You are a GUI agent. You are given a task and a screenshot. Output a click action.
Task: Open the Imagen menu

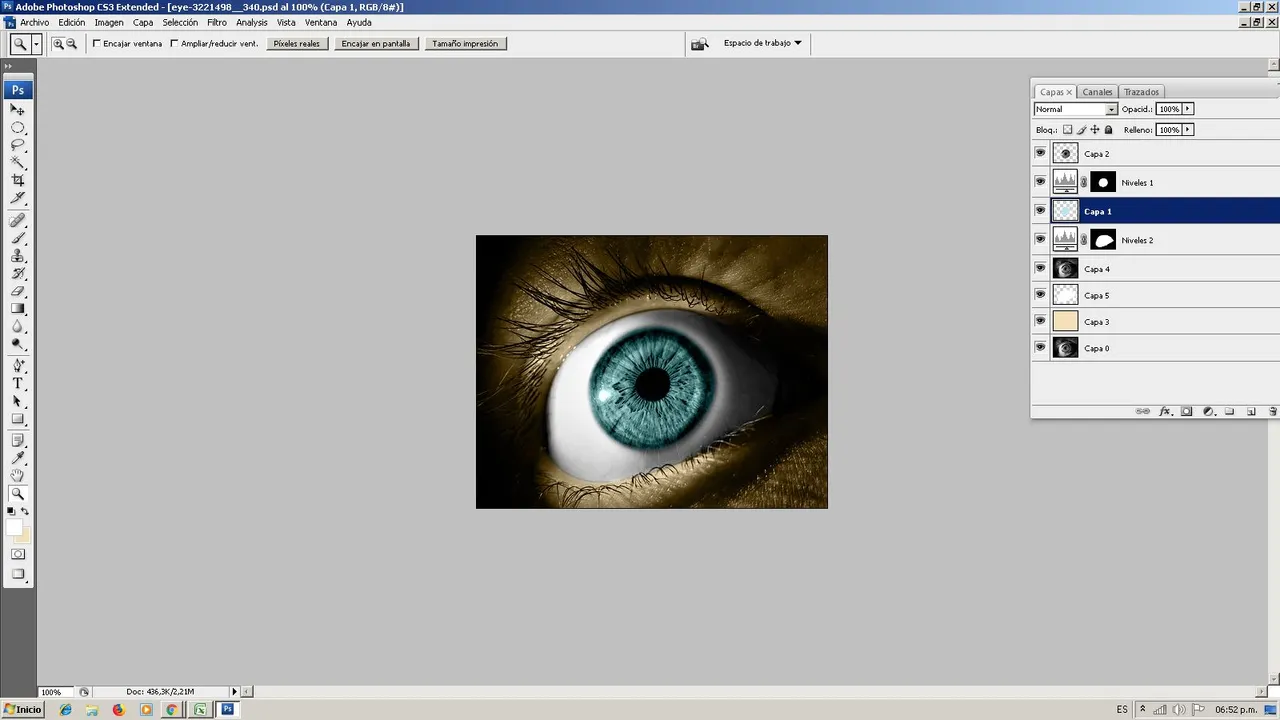109,22
